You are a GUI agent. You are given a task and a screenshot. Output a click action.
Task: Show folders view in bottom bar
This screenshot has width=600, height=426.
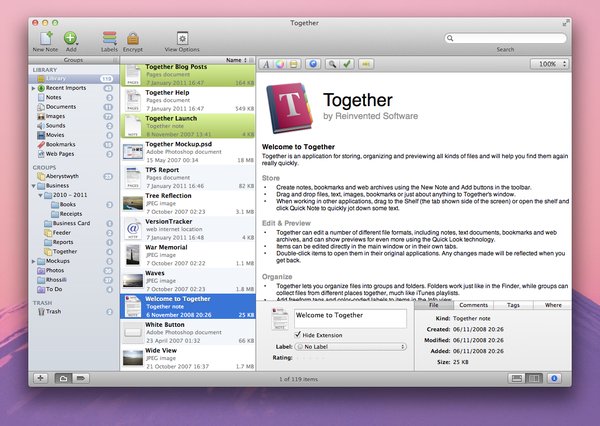click(x=64, y=379)
